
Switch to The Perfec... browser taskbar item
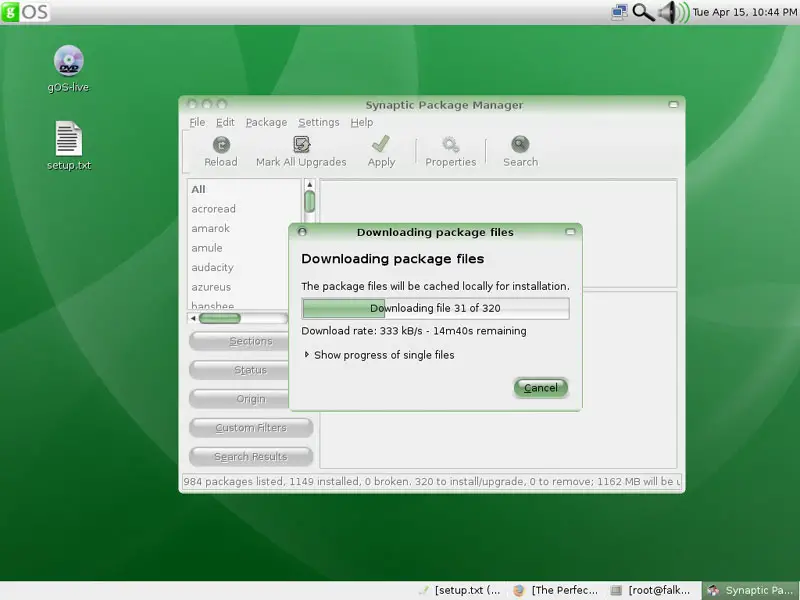click(555, 590)
